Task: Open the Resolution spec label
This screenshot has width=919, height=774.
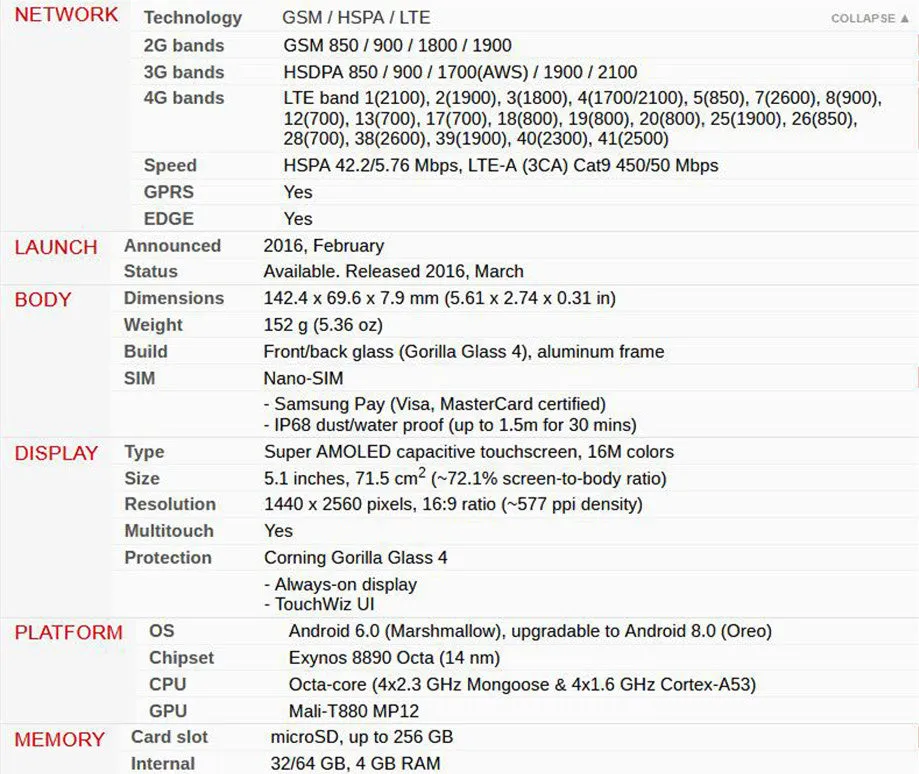Action: click(170, 504)
